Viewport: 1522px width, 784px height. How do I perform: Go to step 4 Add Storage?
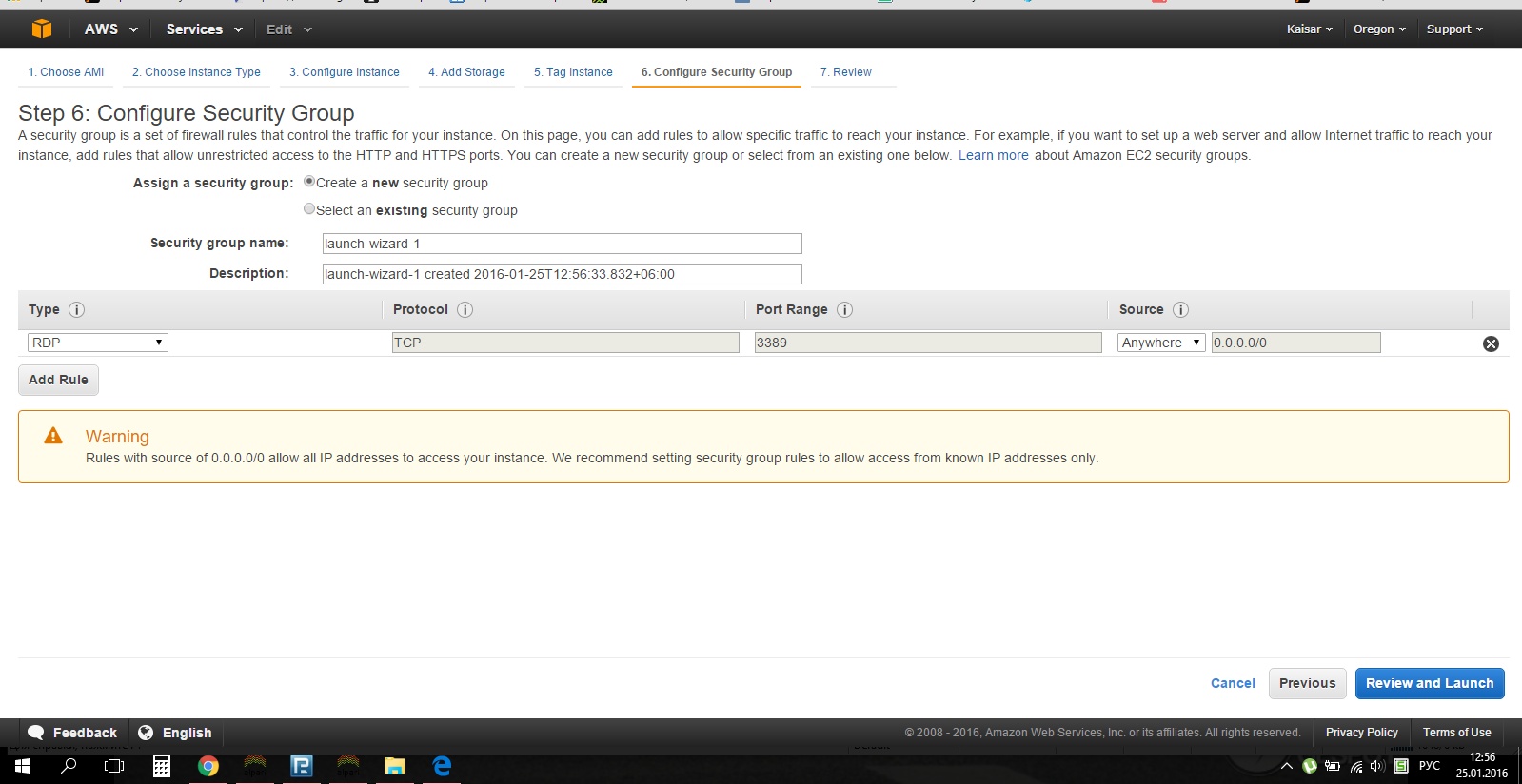[466, 72]
